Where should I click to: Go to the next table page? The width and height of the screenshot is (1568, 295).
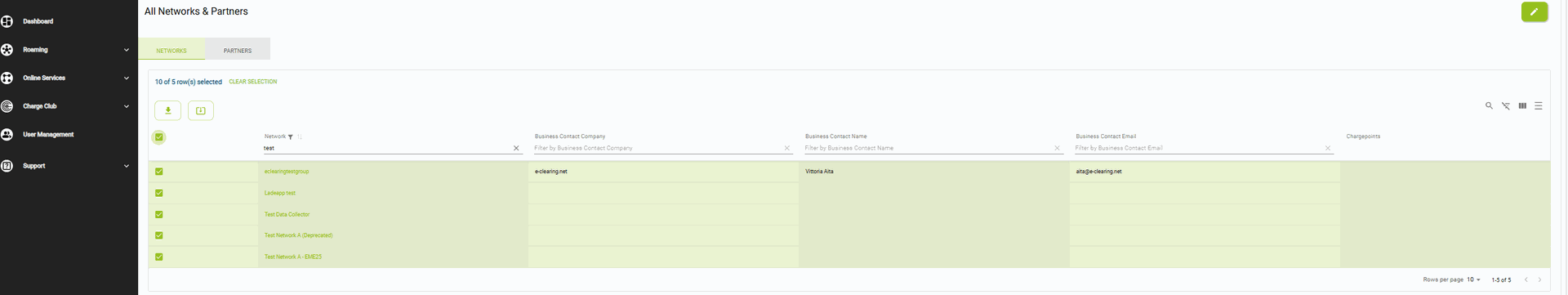[x=1539, y=279]
